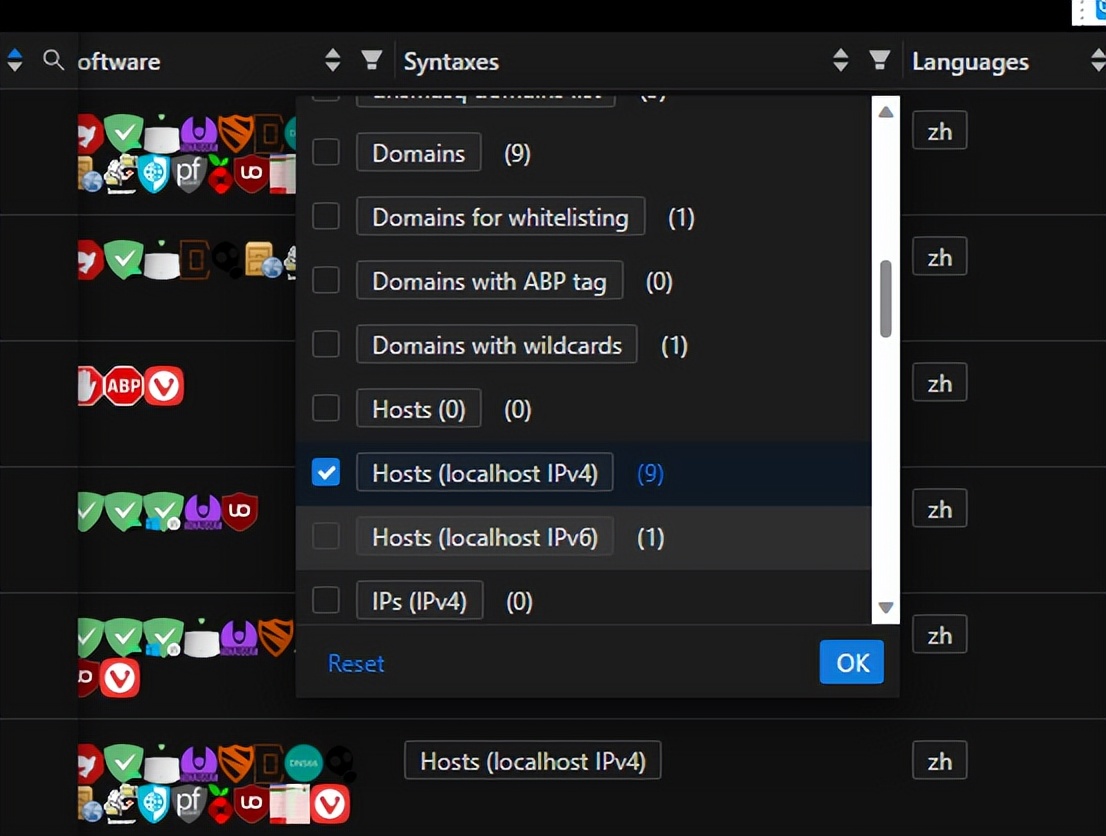Click the Pi-hole raspberry icon in first row
Screen dimensions: 1106x836
(220, 174)
